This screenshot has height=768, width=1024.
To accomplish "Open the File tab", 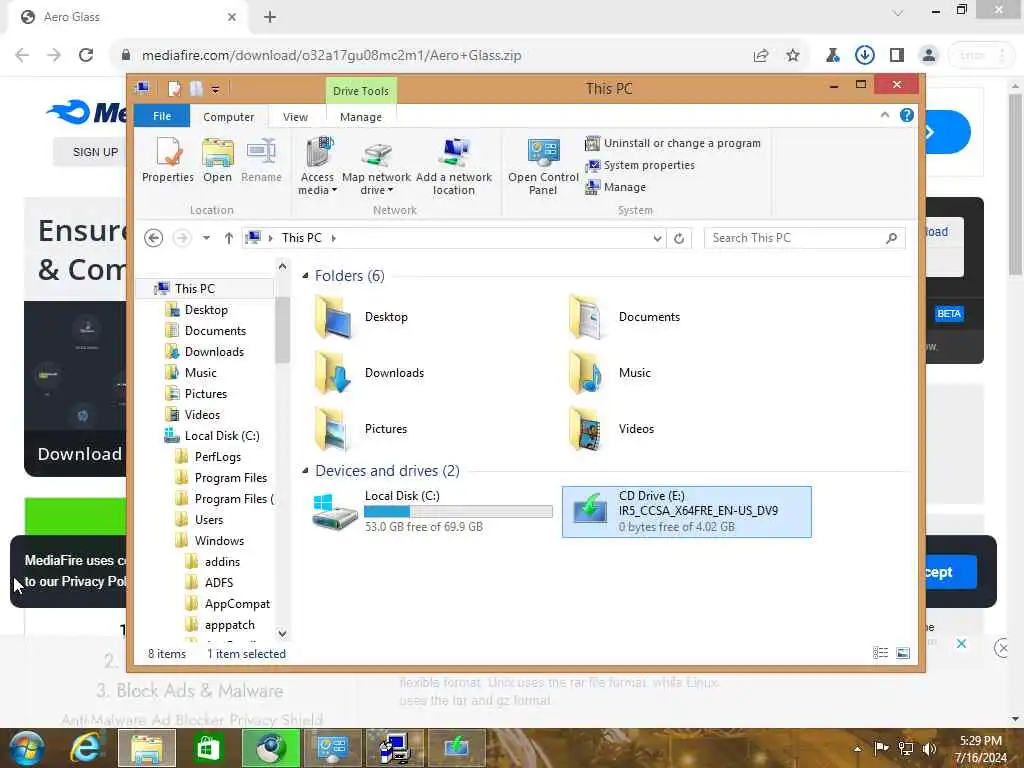I will 162,116.
